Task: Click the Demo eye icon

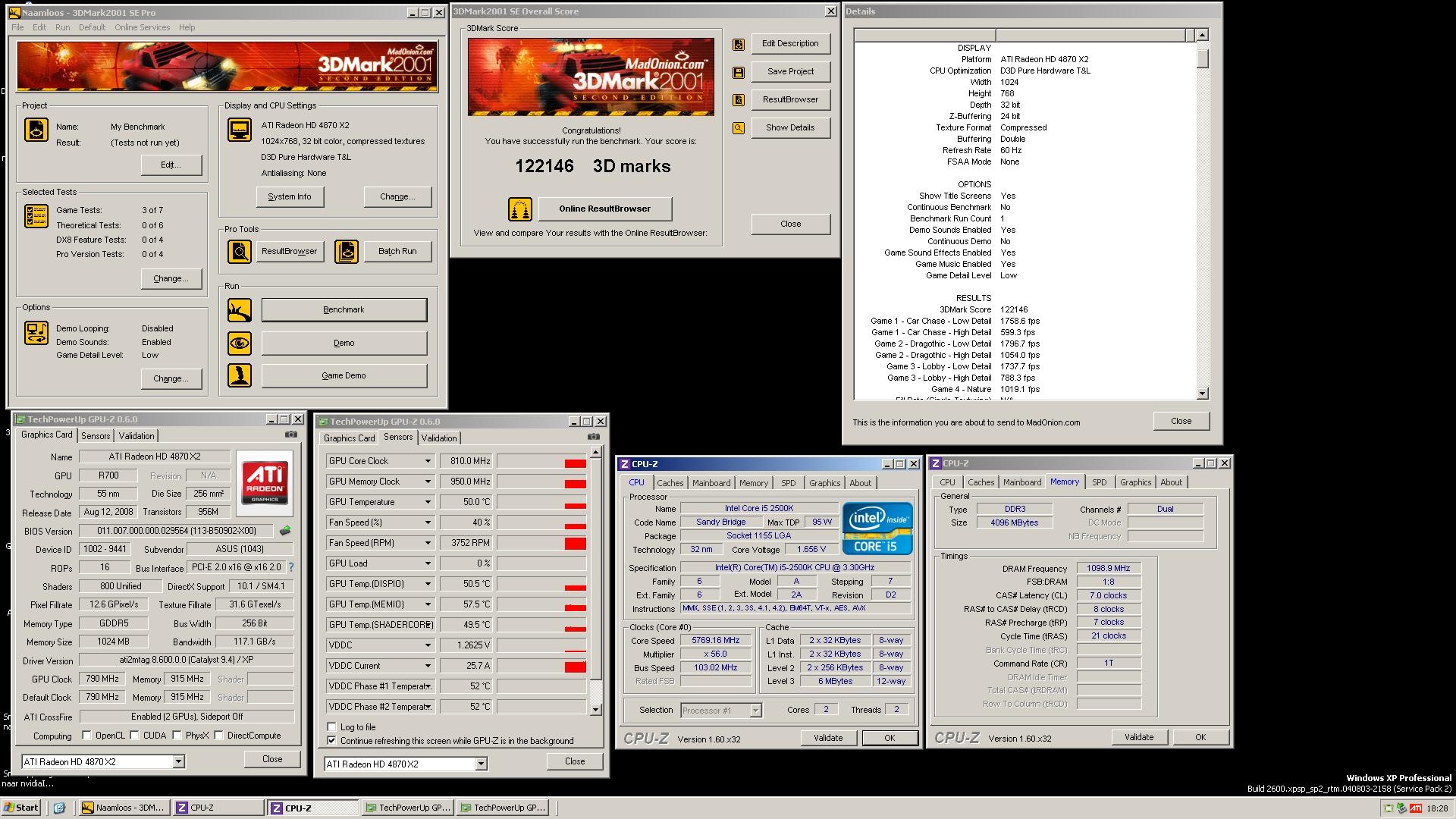Action: point(240,343)
